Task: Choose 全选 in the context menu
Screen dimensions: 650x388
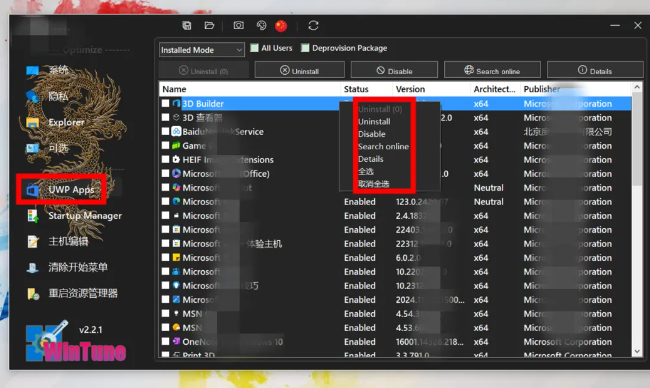Action: click(366, 172)
